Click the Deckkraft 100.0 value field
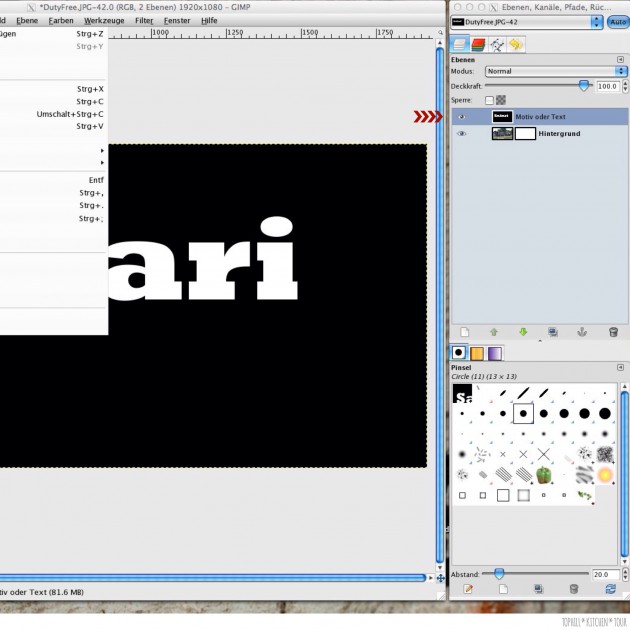The height and width of the screenshot is (630, 630). pos(608,86)
